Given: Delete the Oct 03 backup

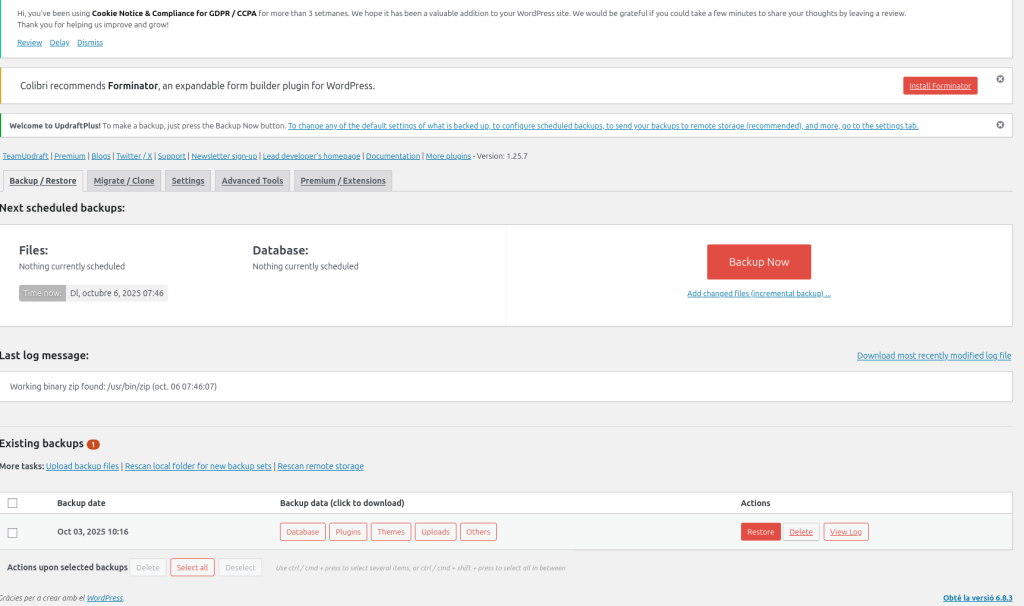Looking at the screenshot, I should click(801, 532).
